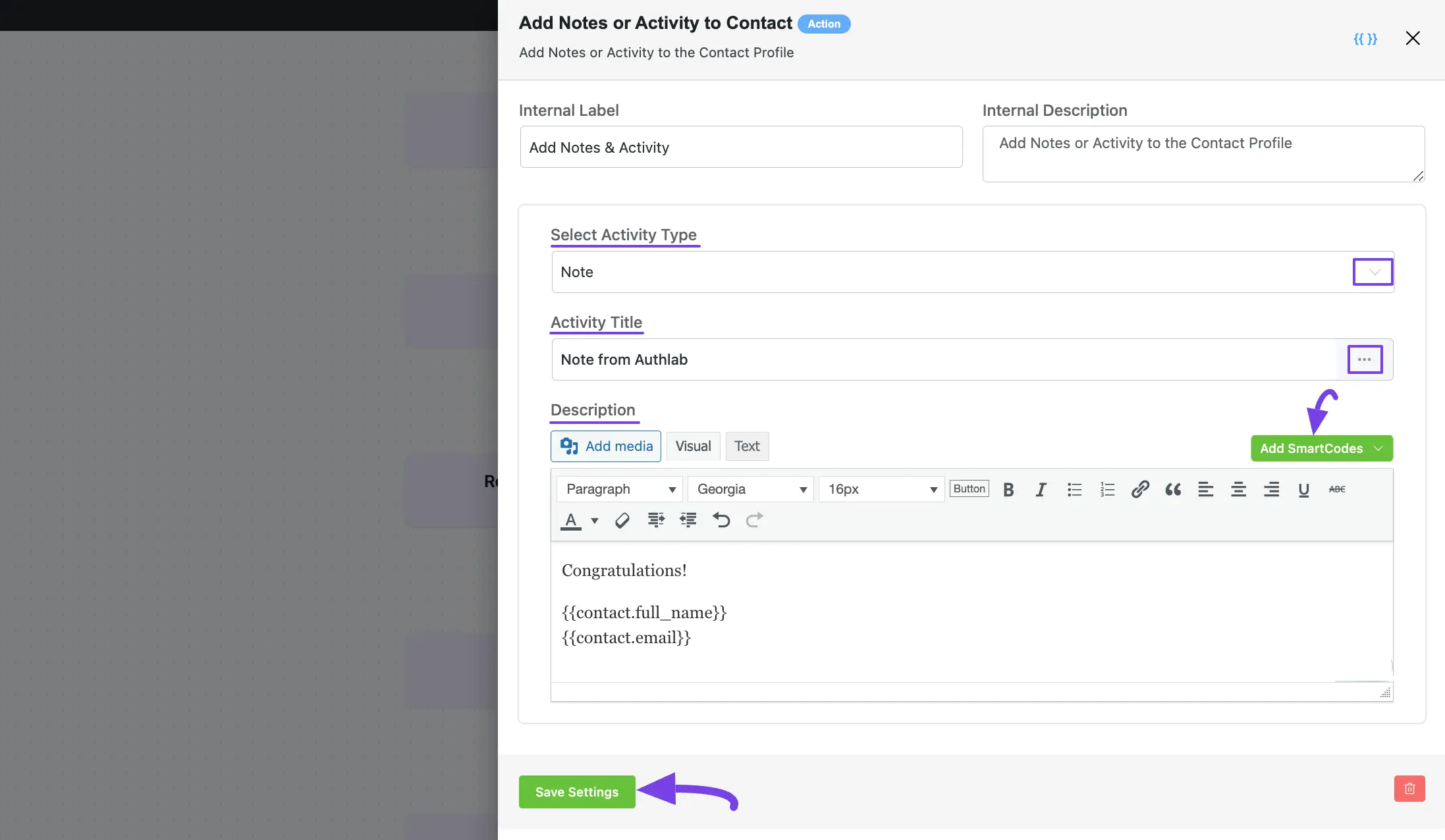
Task: Click the Blockquote icon
Action: point(1172,489)
